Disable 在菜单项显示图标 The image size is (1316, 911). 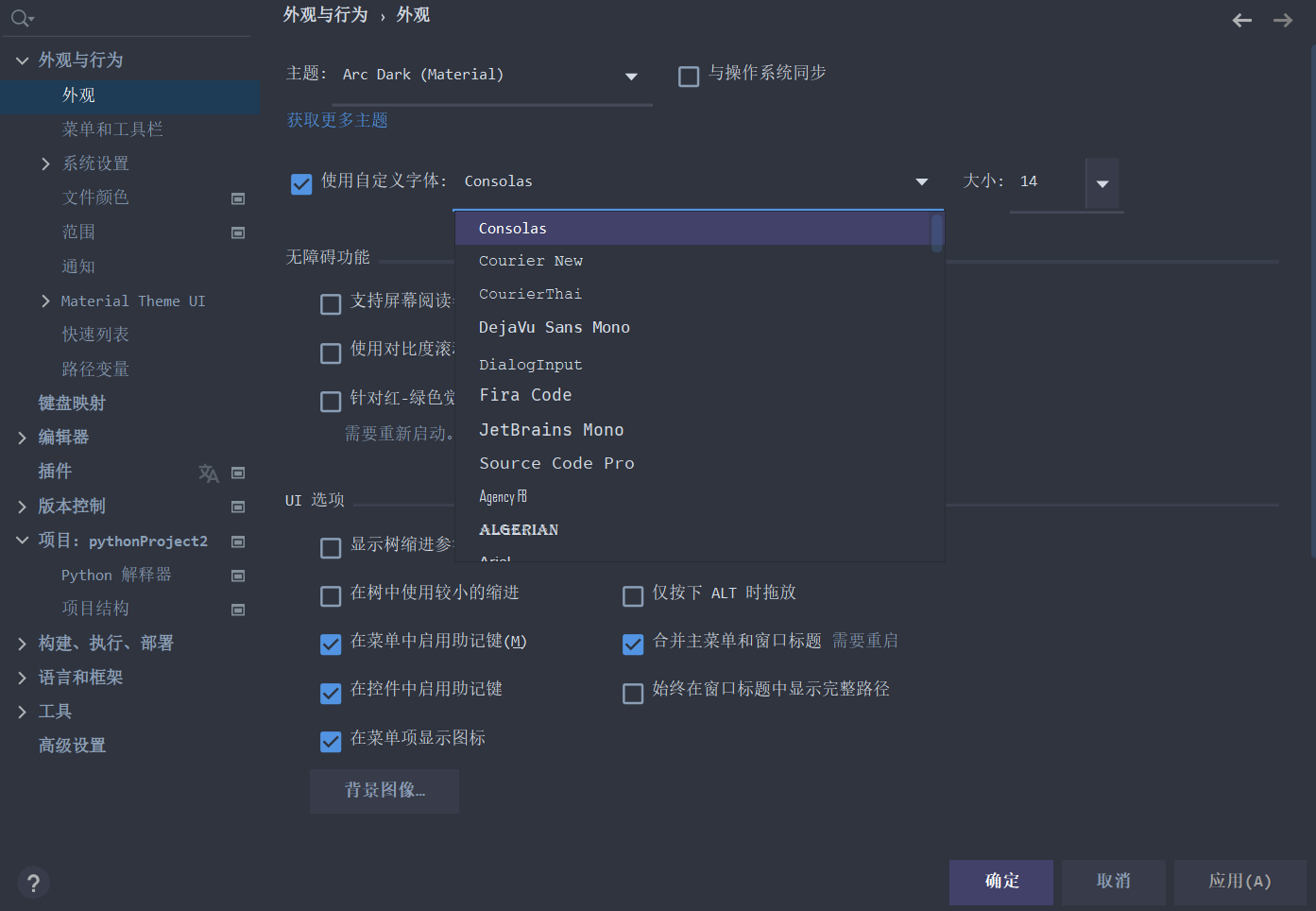331,741
